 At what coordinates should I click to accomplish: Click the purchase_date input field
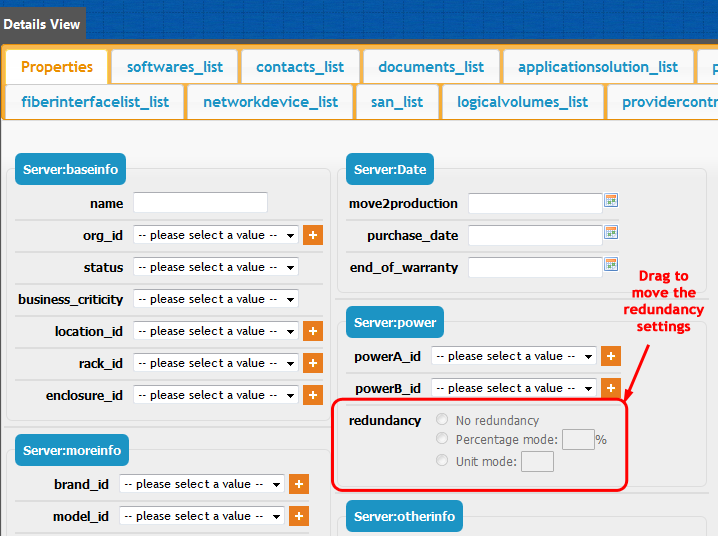535,235
